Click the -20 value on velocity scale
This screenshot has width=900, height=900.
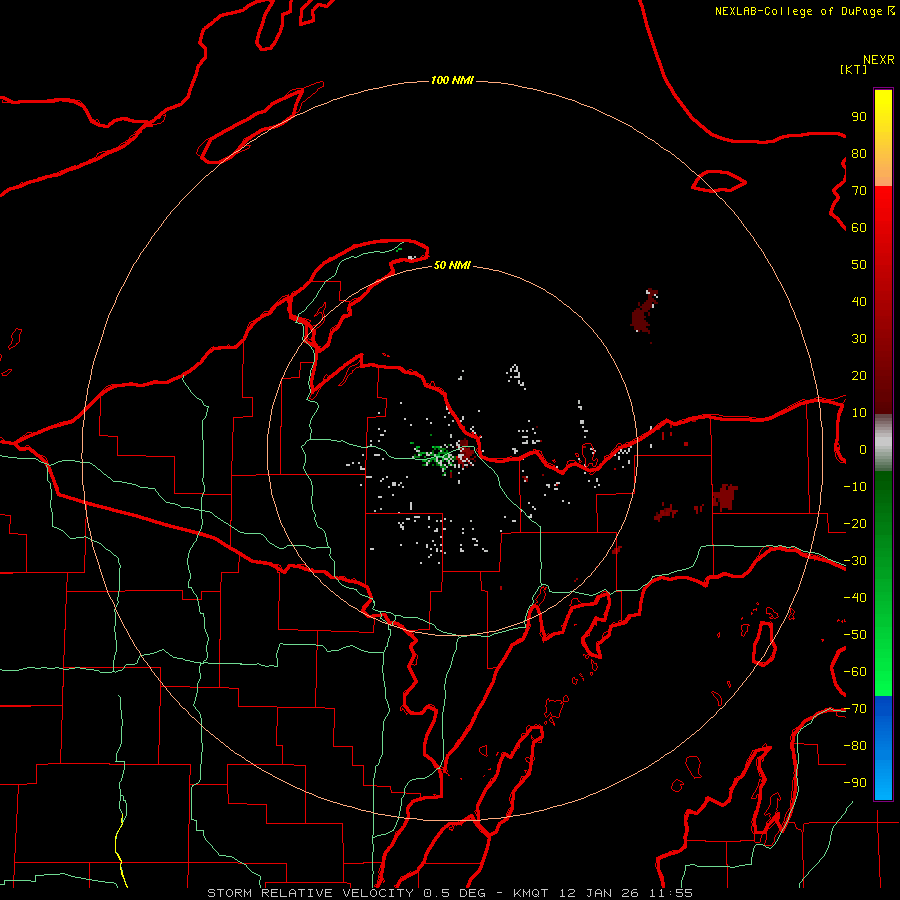click(x=855, y=523)
